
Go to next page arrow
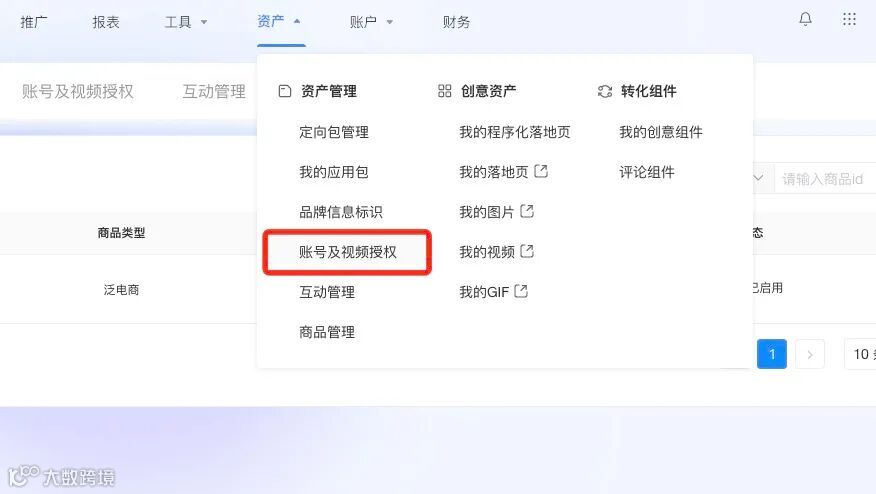[810, 354]
